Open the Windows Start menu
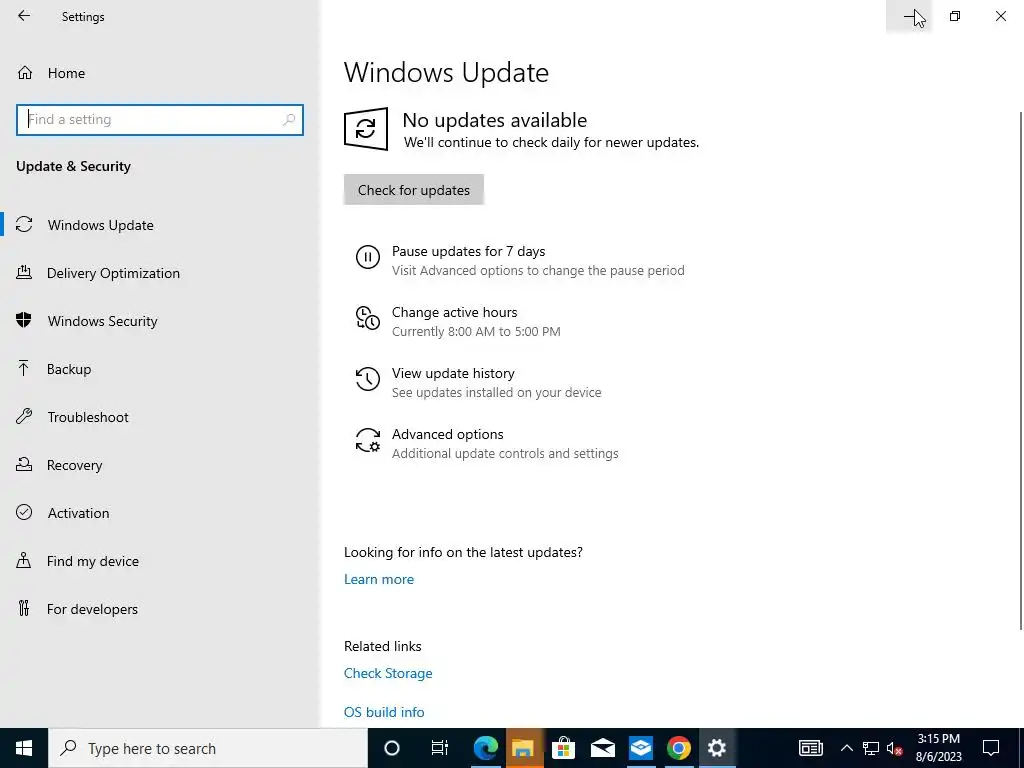The width and height of the screenshot is (1024, 768). (24, 748)
